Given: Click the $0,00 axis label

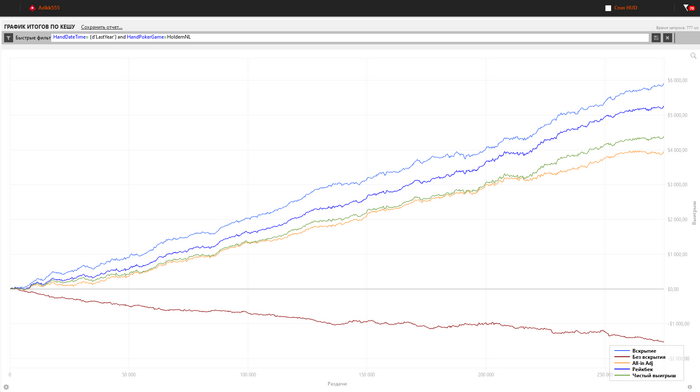Looking at the screenshot, I should 673,289.
